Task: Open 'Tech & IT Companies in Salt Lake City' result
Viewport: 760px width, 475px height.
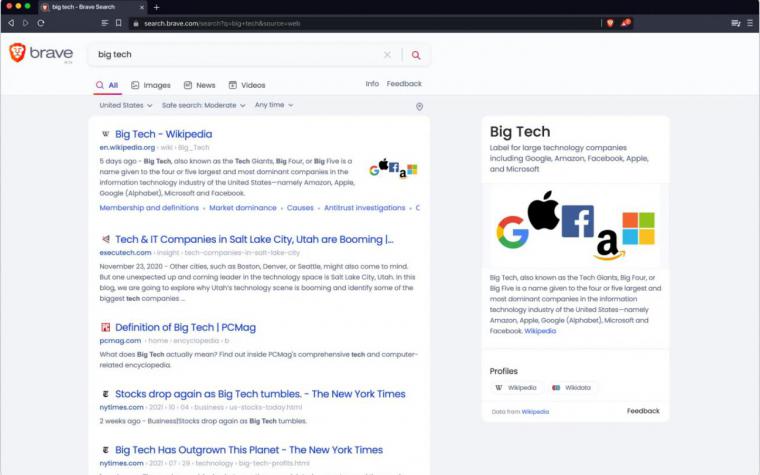Action: (x=254, y=239)
